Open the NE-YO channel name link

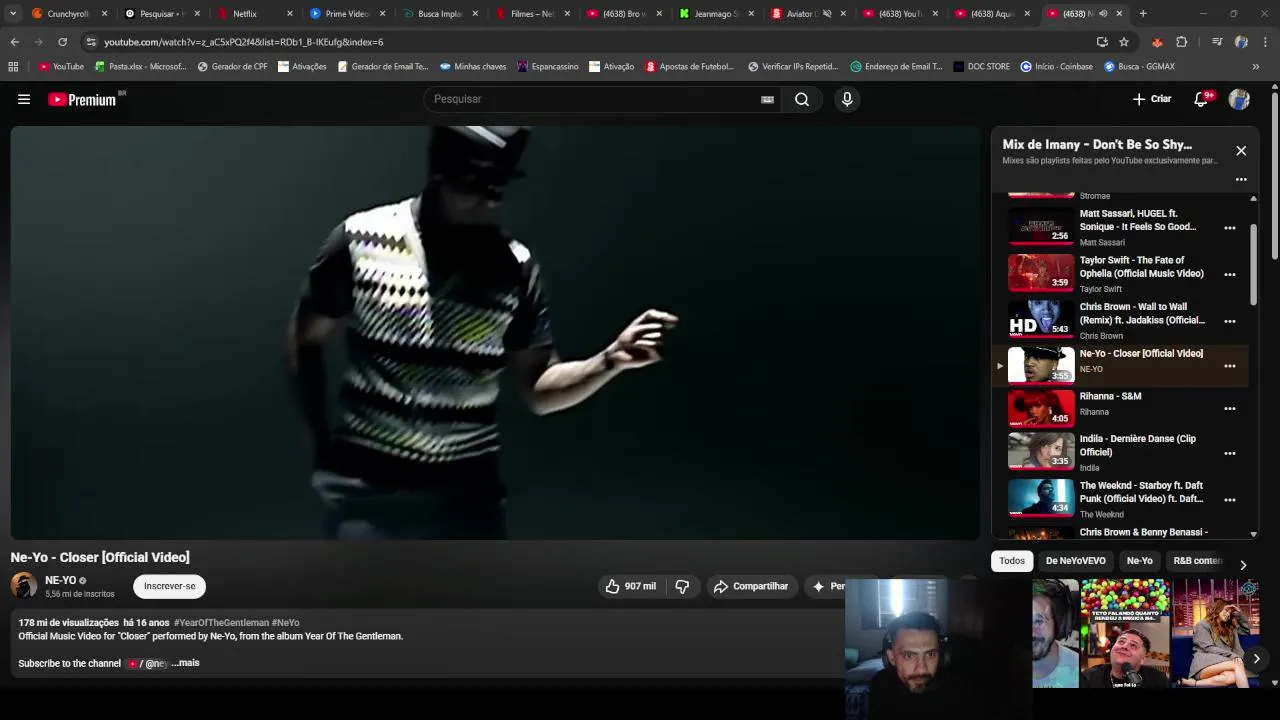[60, 580]
